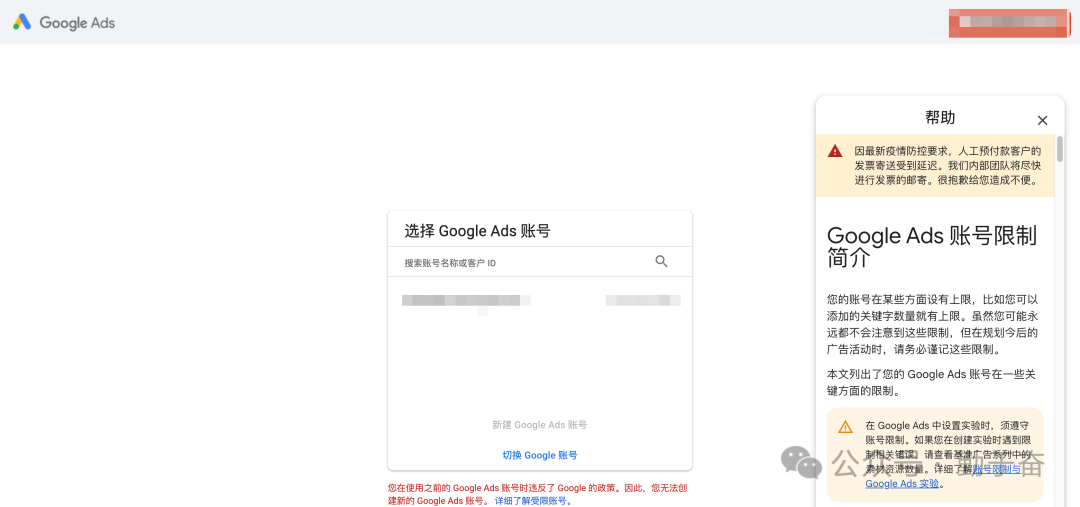Click the help panel vertical scrollbar
Image resolution: width=1080 pixels, height=507 pixels.
pyautogui.click(x=1060, y=148)
